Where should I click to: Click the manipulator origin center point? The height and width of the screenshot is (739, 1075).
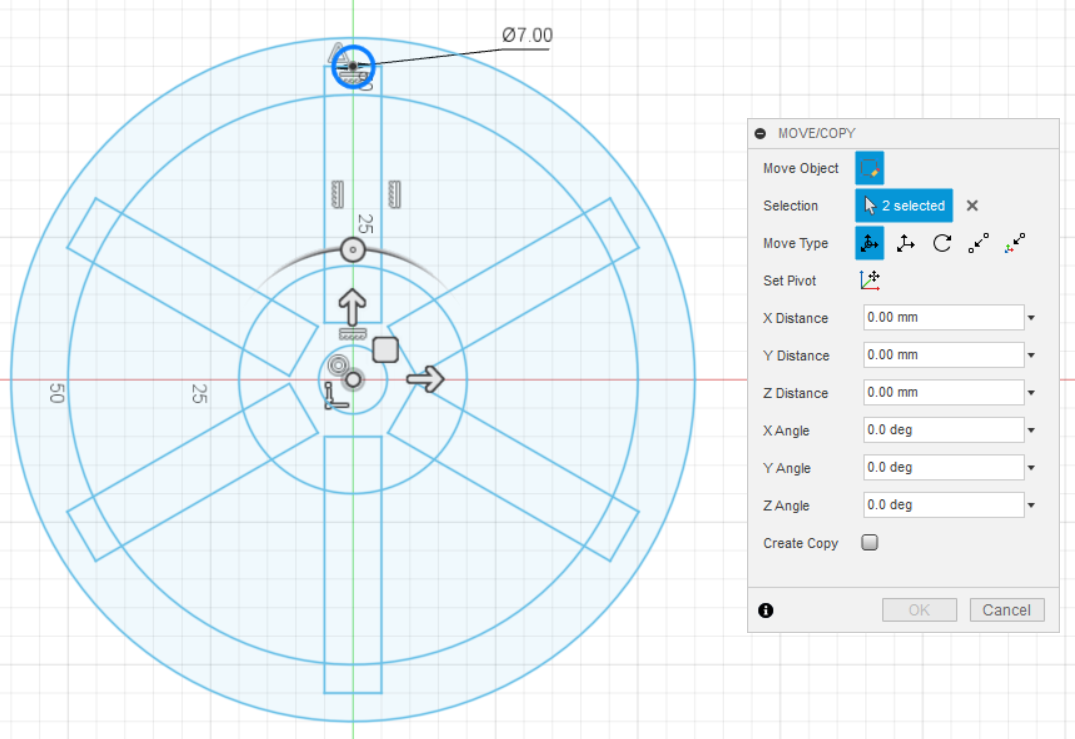pyautogui.click(x=352, y=379)
